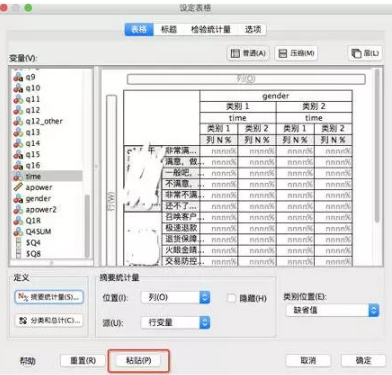The width and height of the screenshot is (392, 375).
Task: Click the 普通(A) normal view button
Action: (x=248, y=53)
